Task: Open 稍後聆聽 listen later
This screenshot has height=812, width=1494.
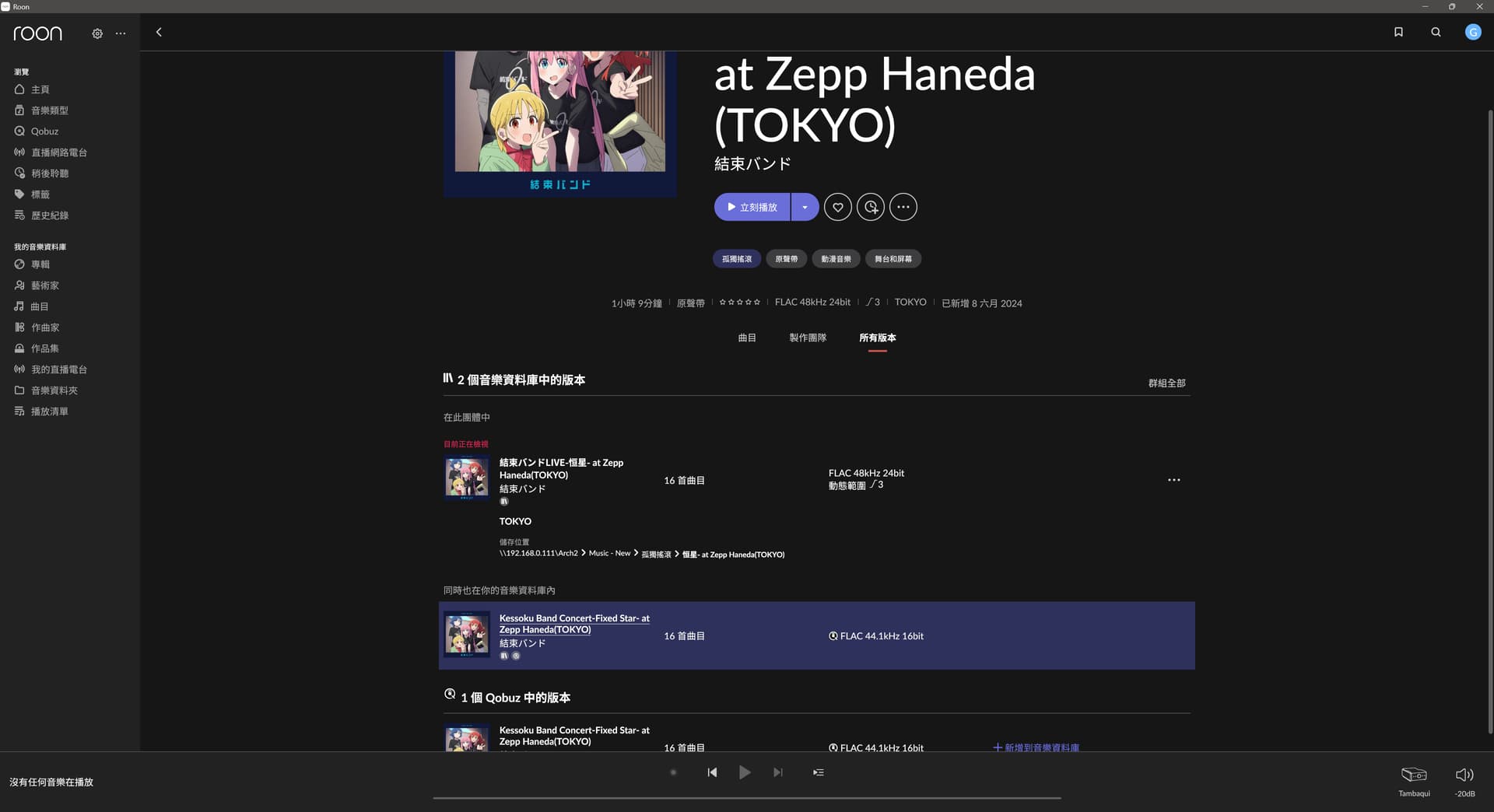Action: pyautogui.click(x=42, y=173)
